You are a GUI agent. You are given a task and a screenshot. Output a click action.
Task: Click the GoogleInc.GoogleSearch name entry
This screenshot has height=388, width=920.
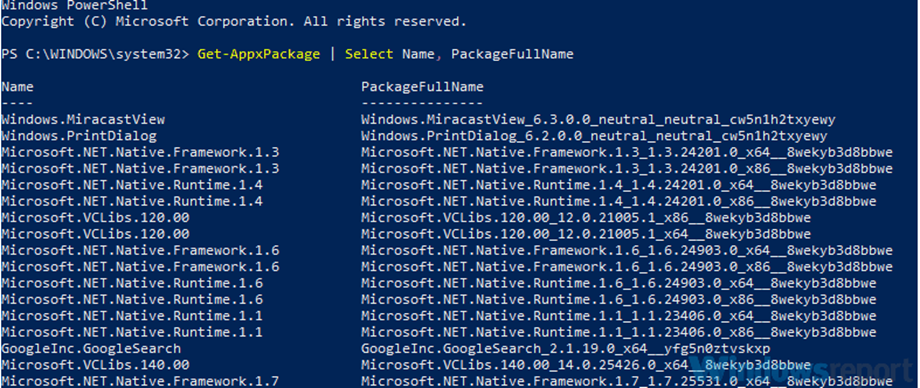[91, 349]
